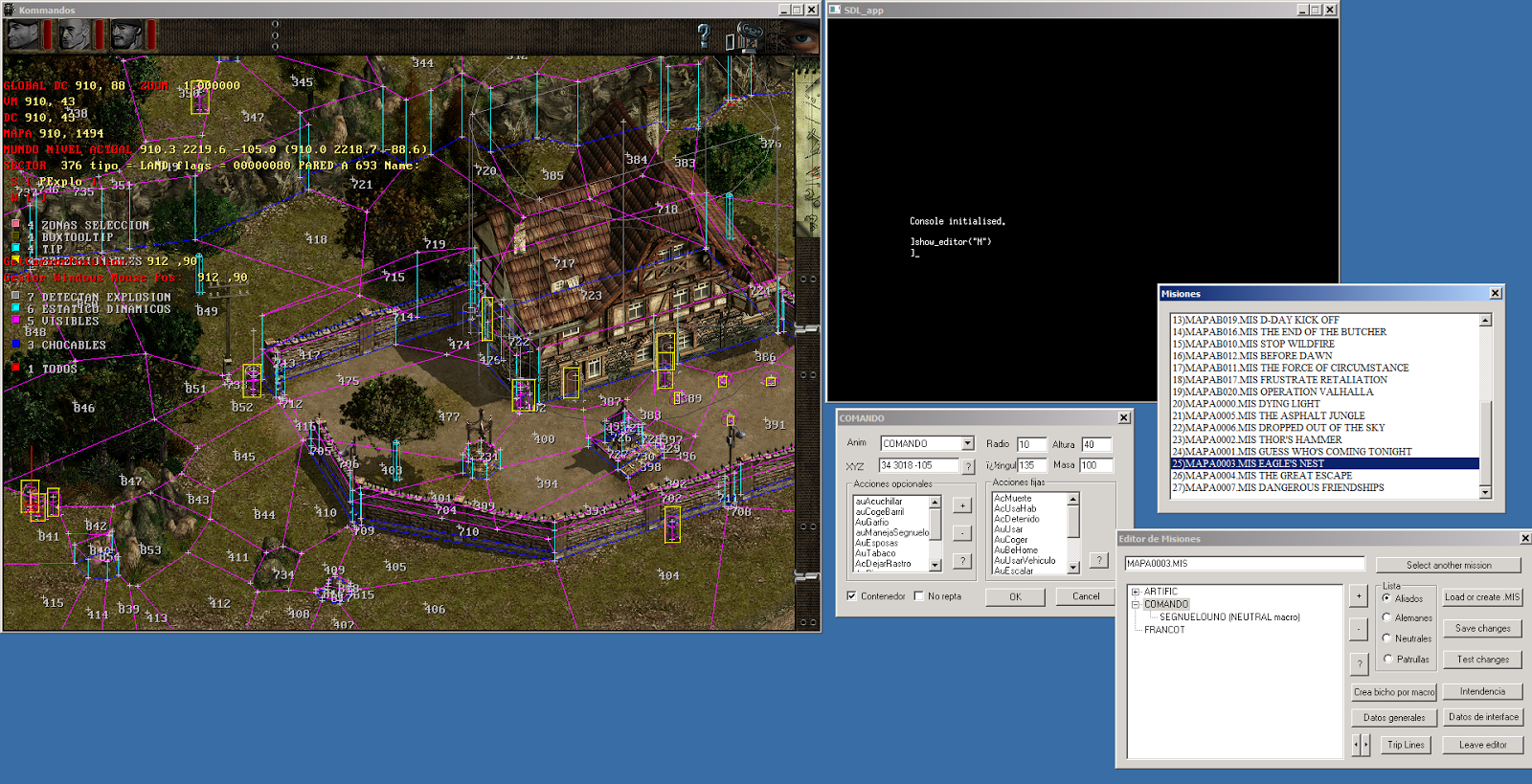Click Leave editor button
This screenshot has width=1532, height=784.
pos(1482,745)
